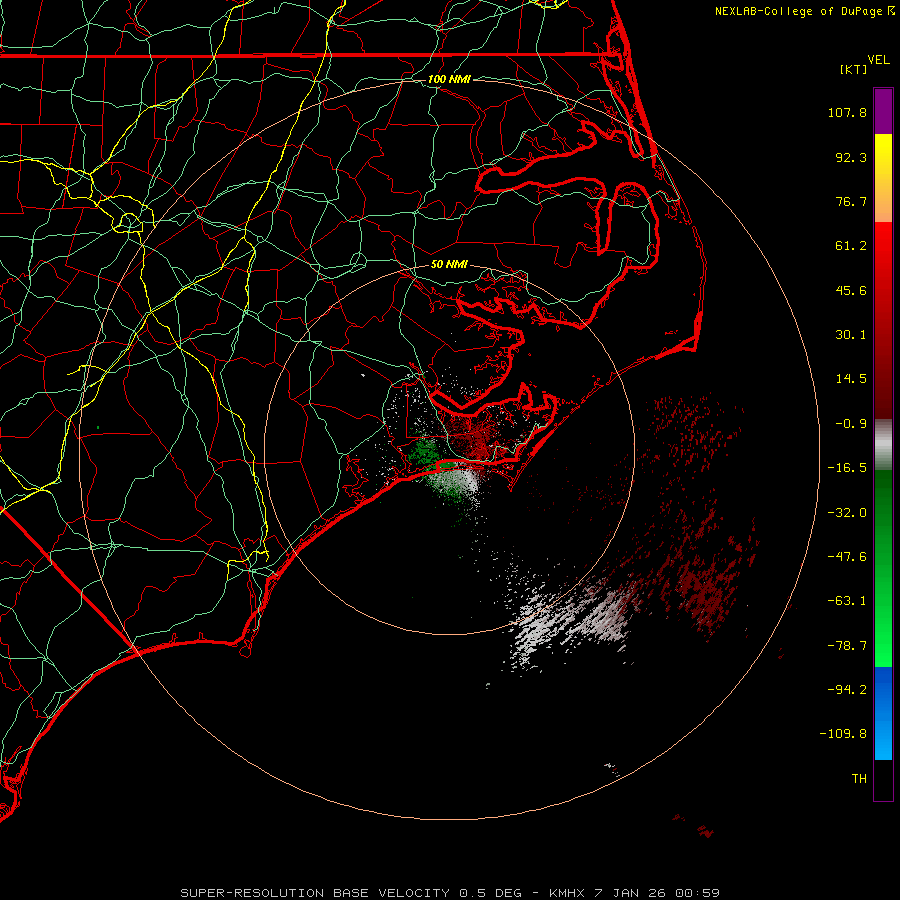Click the -0.9 velocity scale value

click(851, 424)
